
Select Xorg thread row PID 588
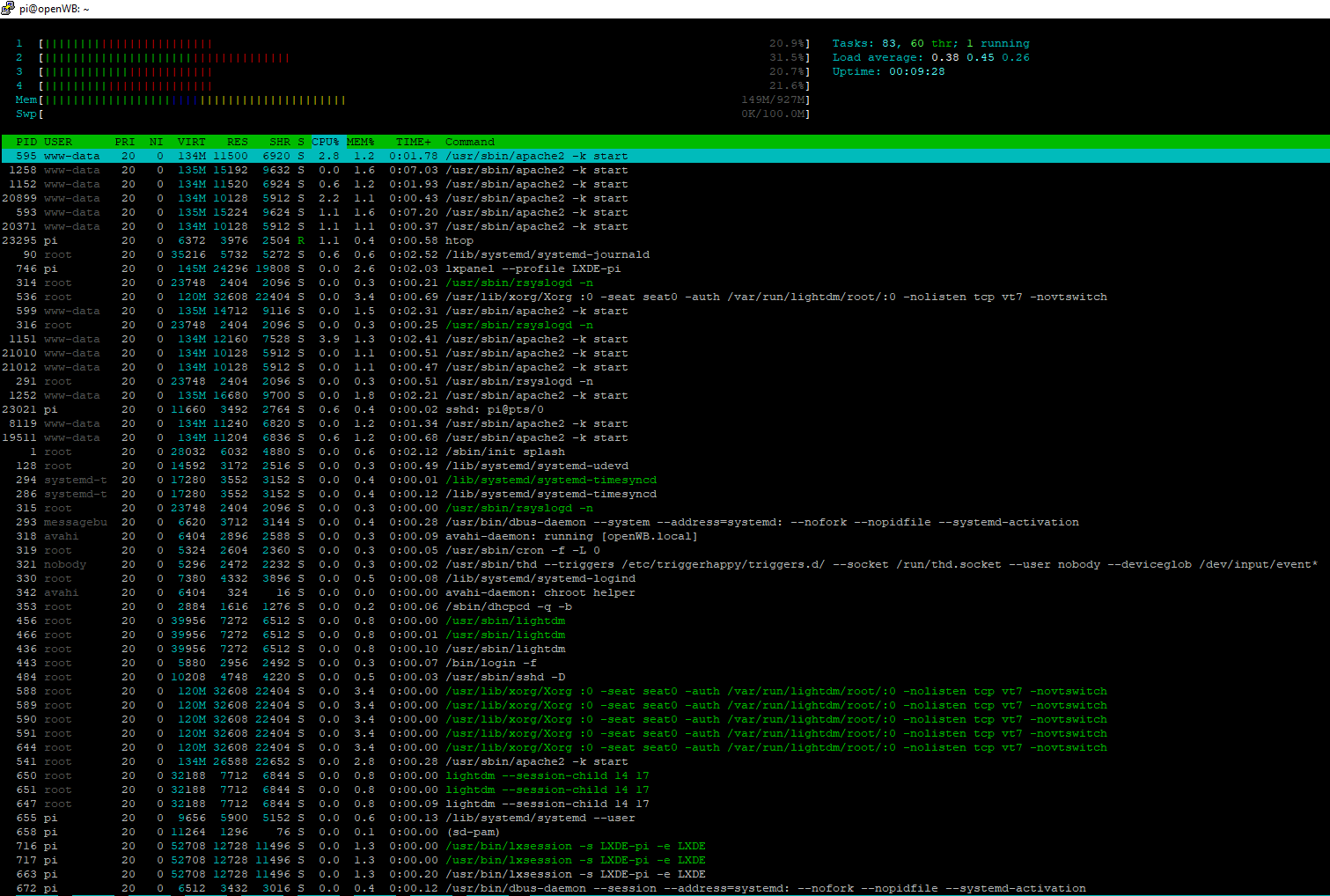point(665,691)
